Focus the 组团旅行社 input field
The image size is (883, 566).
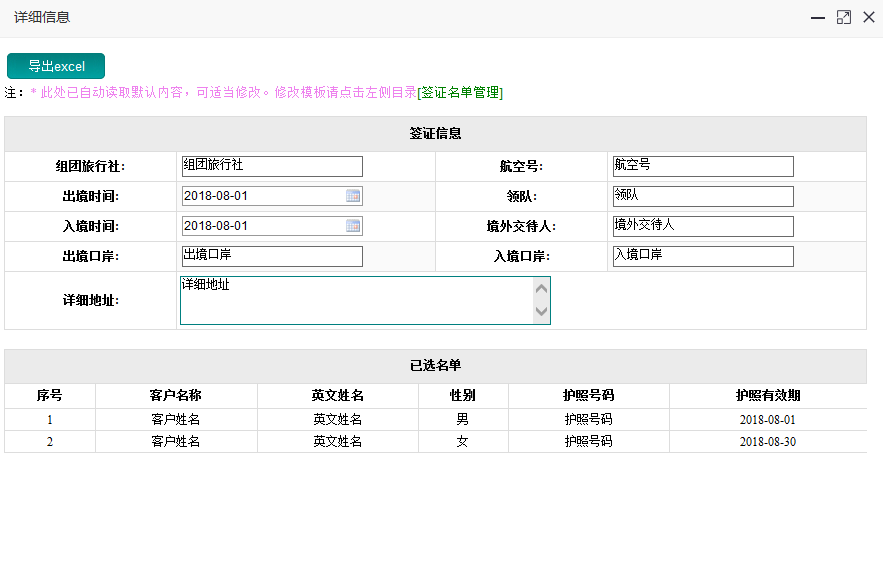271,167
